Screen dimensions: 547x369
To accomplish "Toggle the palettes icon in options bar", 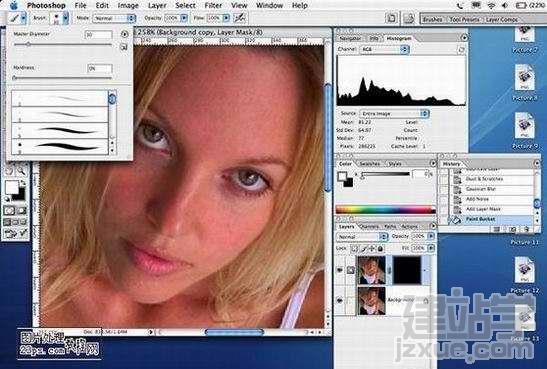I will coord(409,18).
